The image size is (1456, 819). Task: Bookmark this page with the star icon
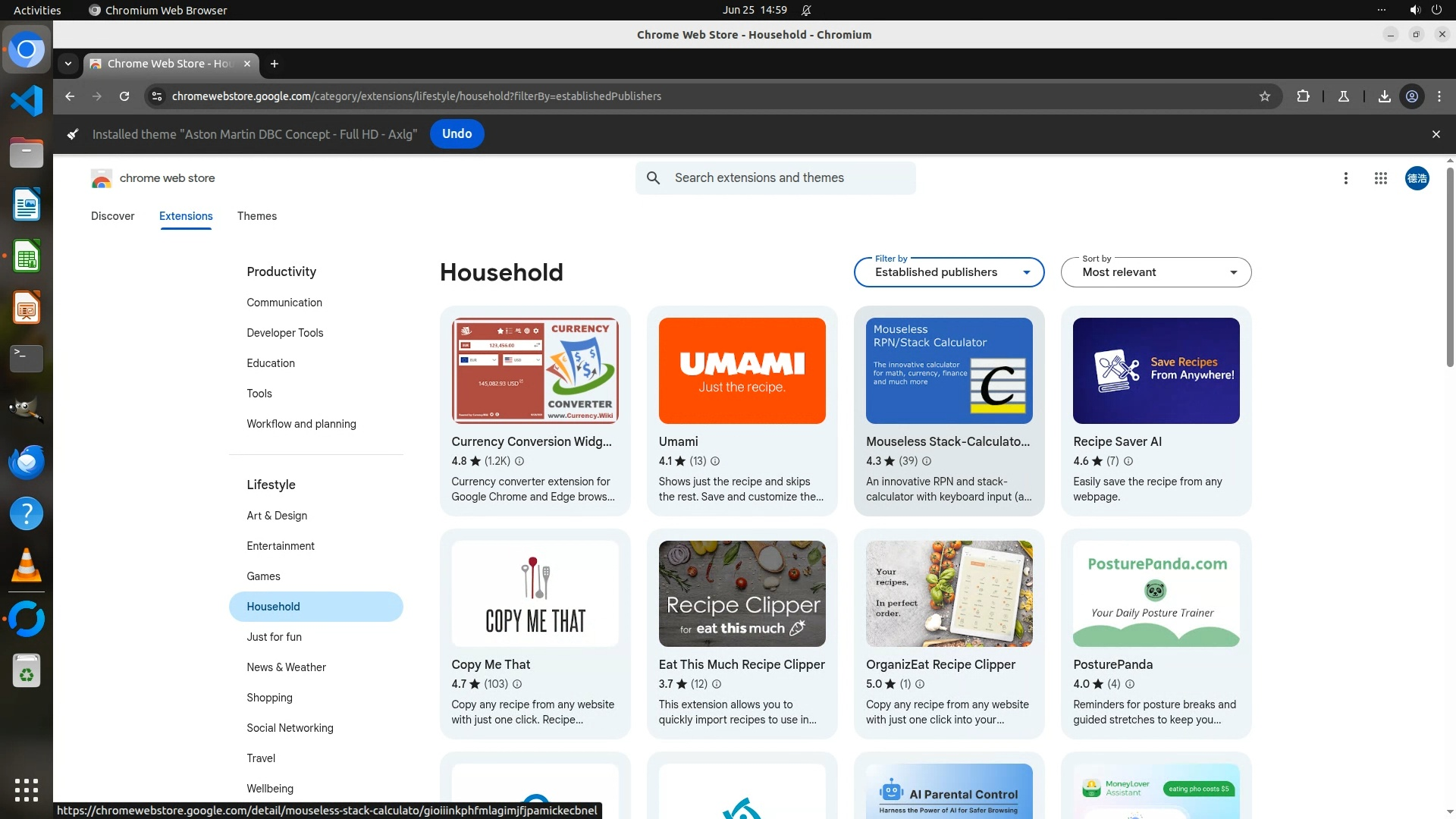[x=1264, y=96]
